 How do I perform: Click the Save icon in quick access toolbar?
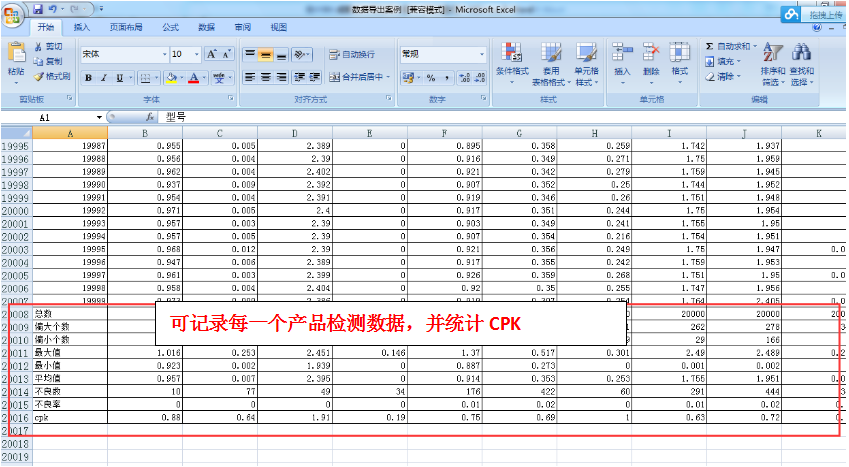pos(38,8)
